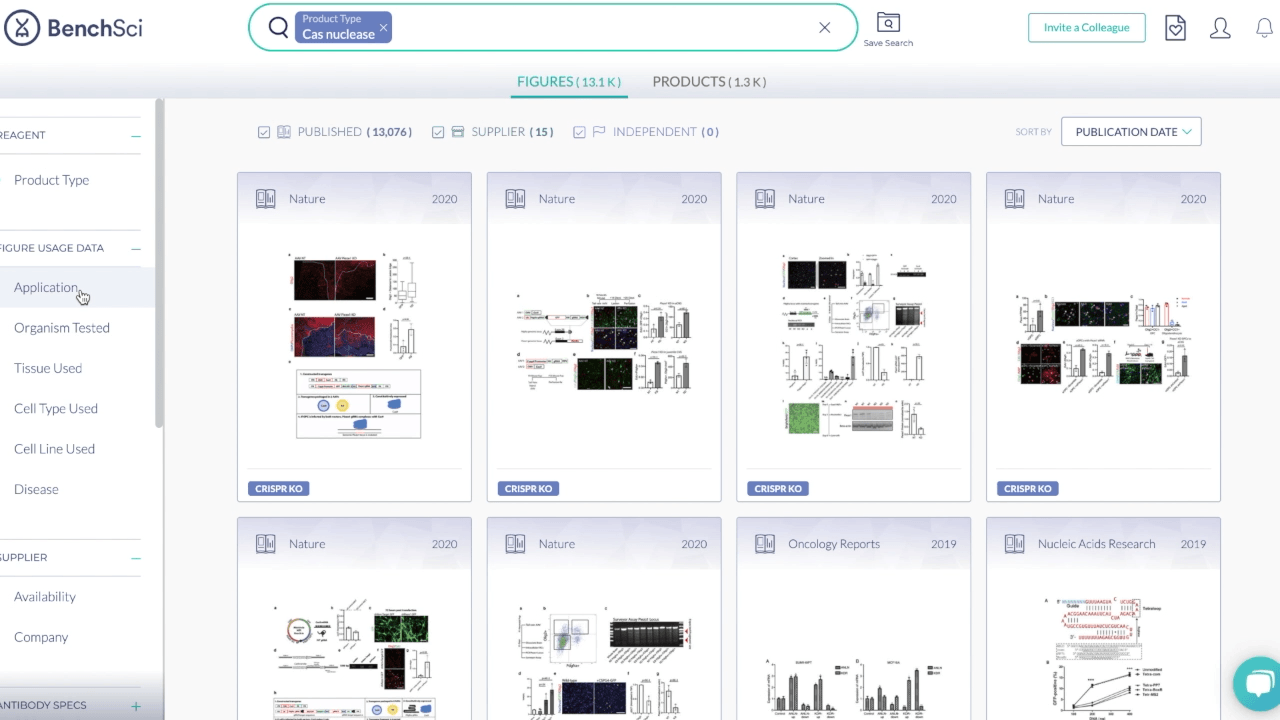
Task: Open the saved checklist heart icon
Action: pos(1176,28)
